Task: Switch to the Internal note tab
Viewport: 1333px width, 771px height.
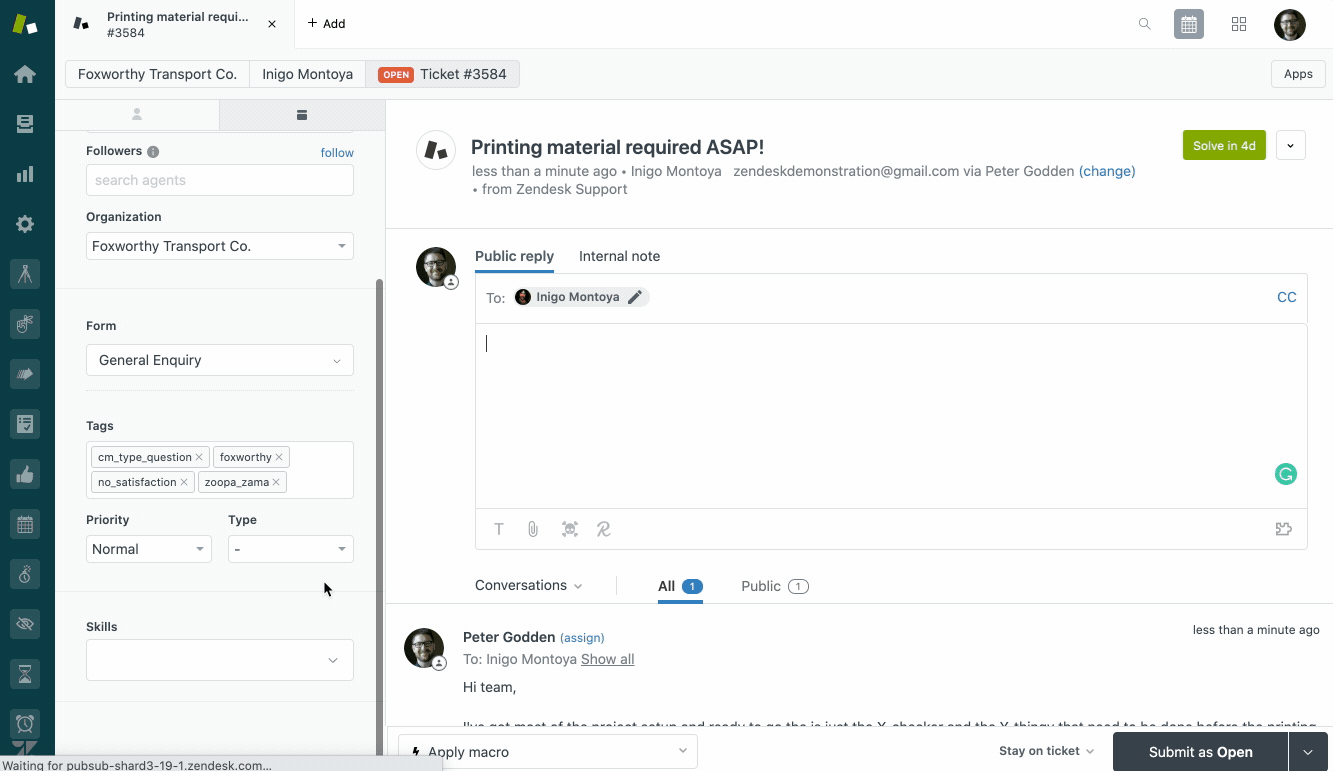Action: (619, 256)
